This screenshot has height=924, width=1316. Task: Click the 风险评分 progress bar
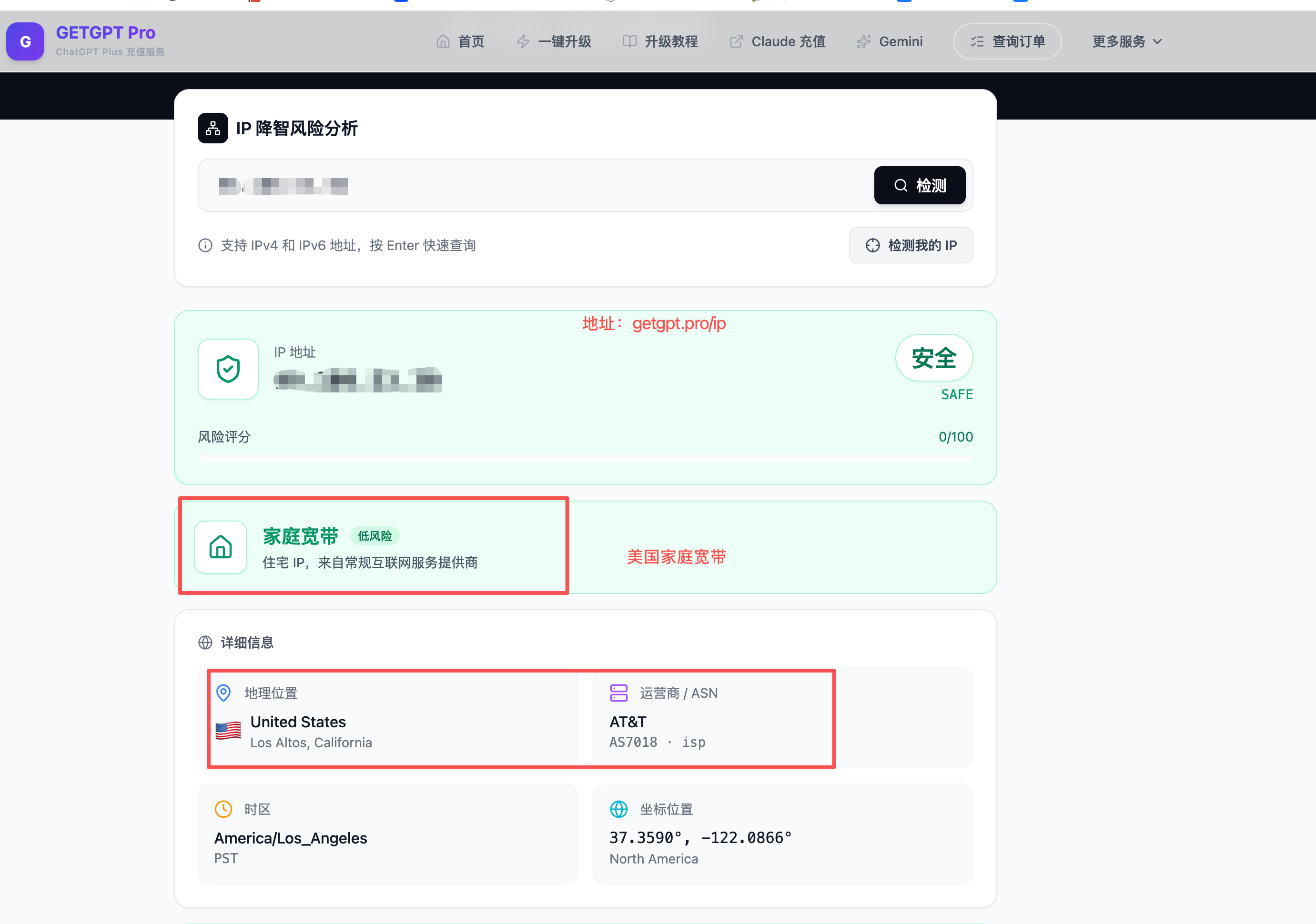pyautogui.click(x=585, y=458)
